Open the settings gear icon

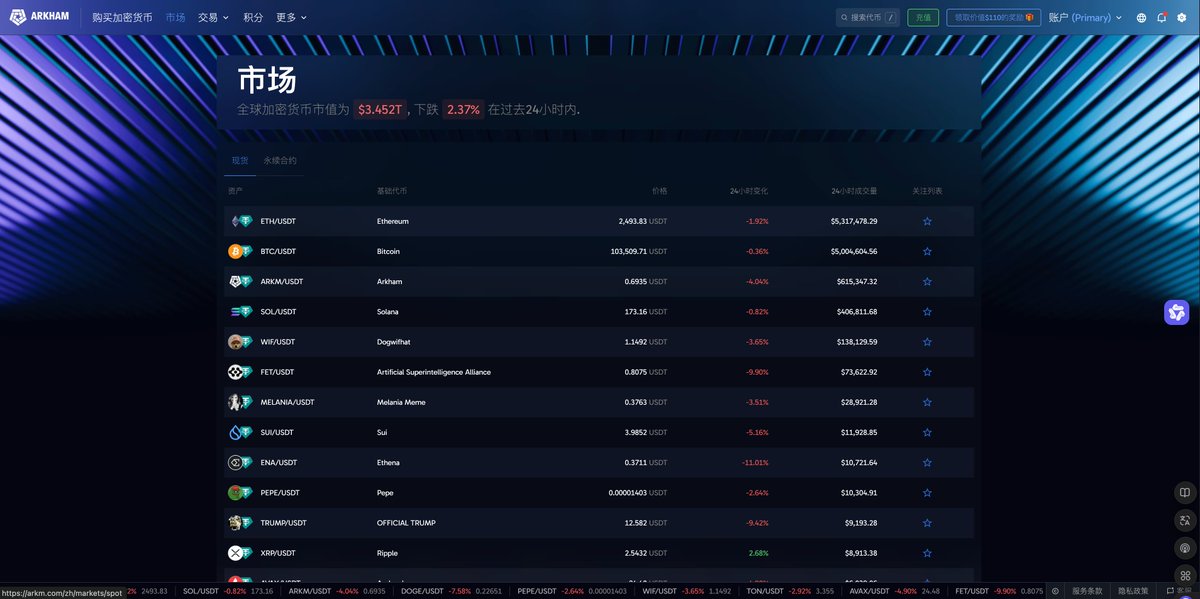[x=1182, y=18]
